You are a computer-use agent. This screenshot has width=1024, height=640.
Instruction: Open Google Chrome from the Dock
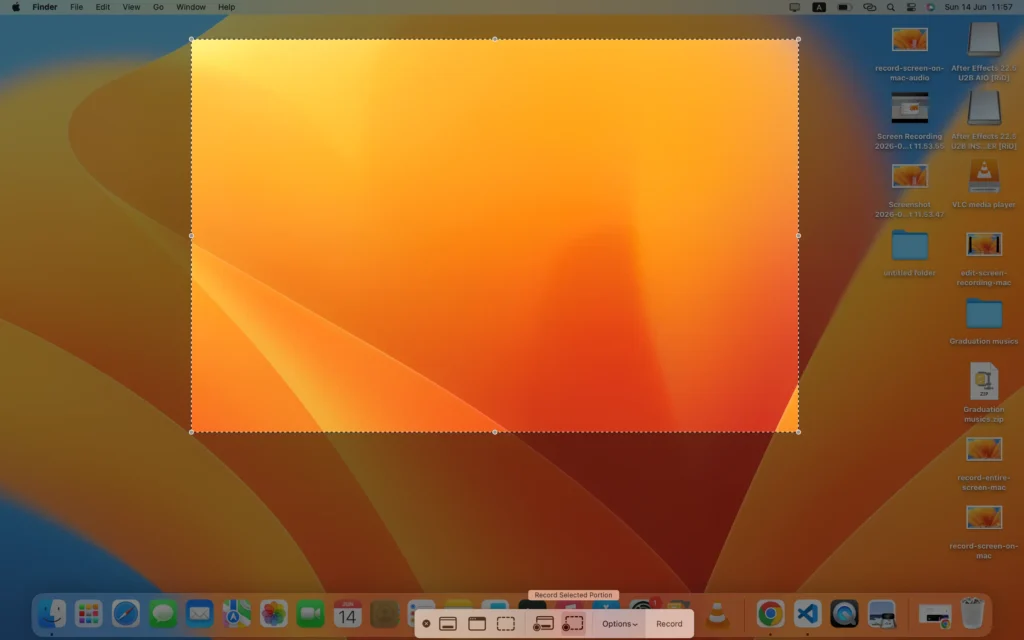pyautogui.click(x=771, y=614)
